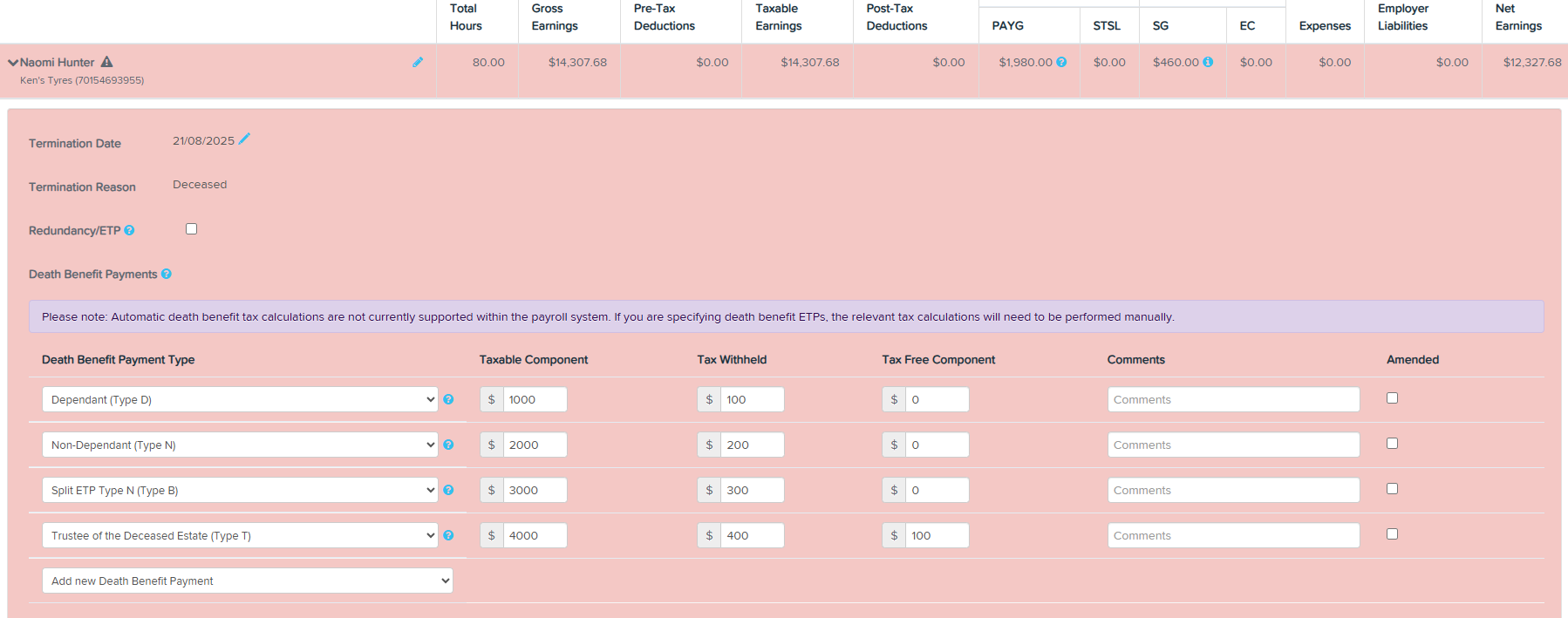
Task: Click help icon beside Dependant (Type D) dropdown
Action: 448,399
